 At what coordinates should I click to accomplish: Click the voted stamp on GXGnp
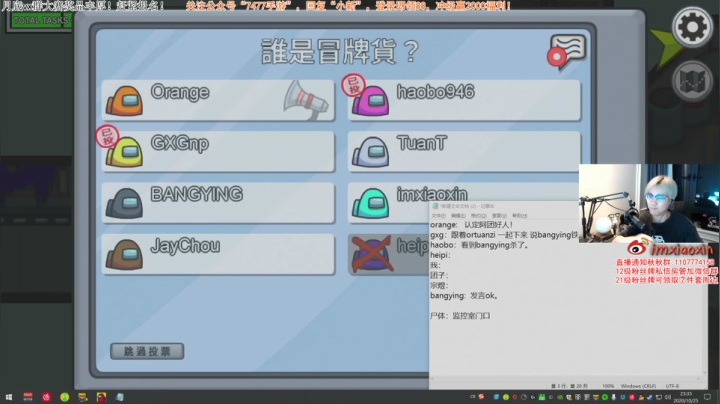point(107,136)
